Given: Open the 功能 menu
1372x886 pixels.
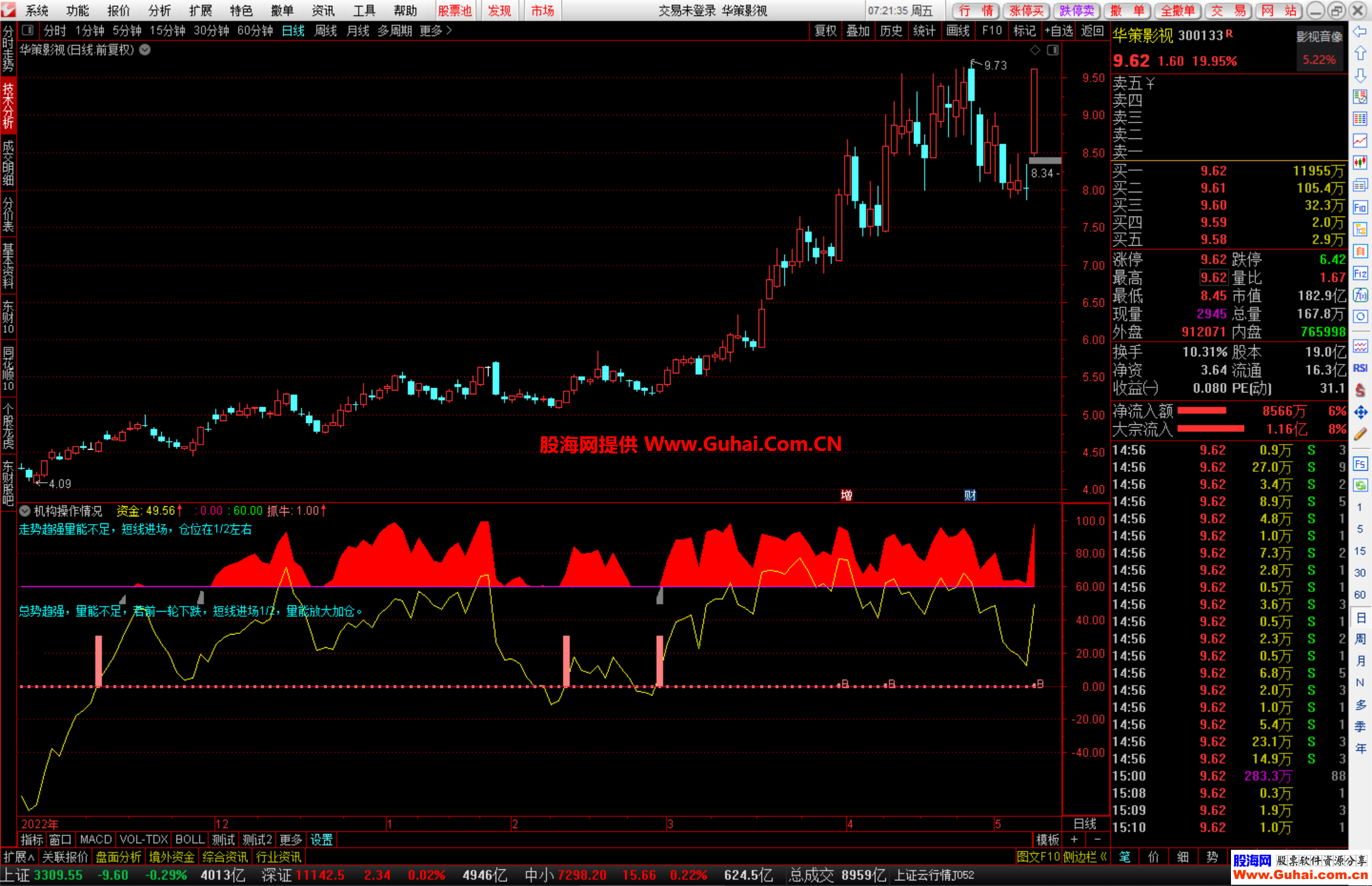Looking at the screenshot, I should tap(77, 10).
